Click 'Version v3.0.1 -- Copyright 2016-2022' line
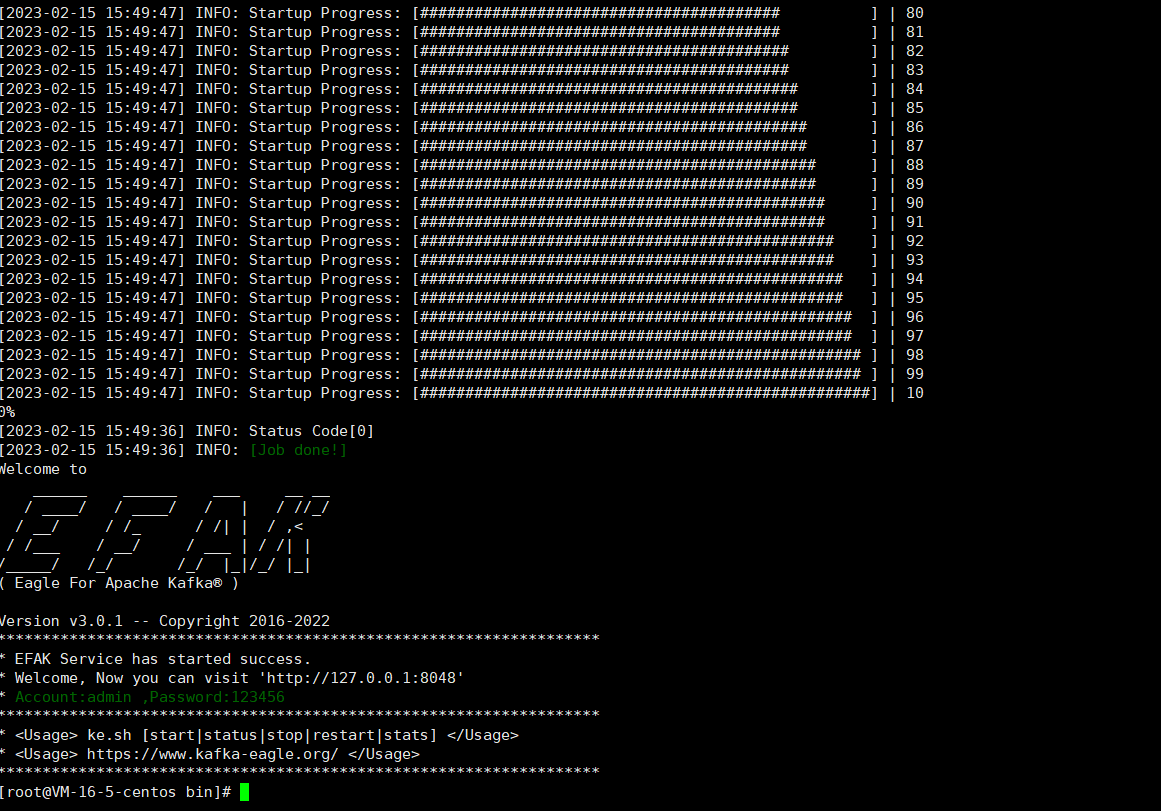 click(164, 621)
